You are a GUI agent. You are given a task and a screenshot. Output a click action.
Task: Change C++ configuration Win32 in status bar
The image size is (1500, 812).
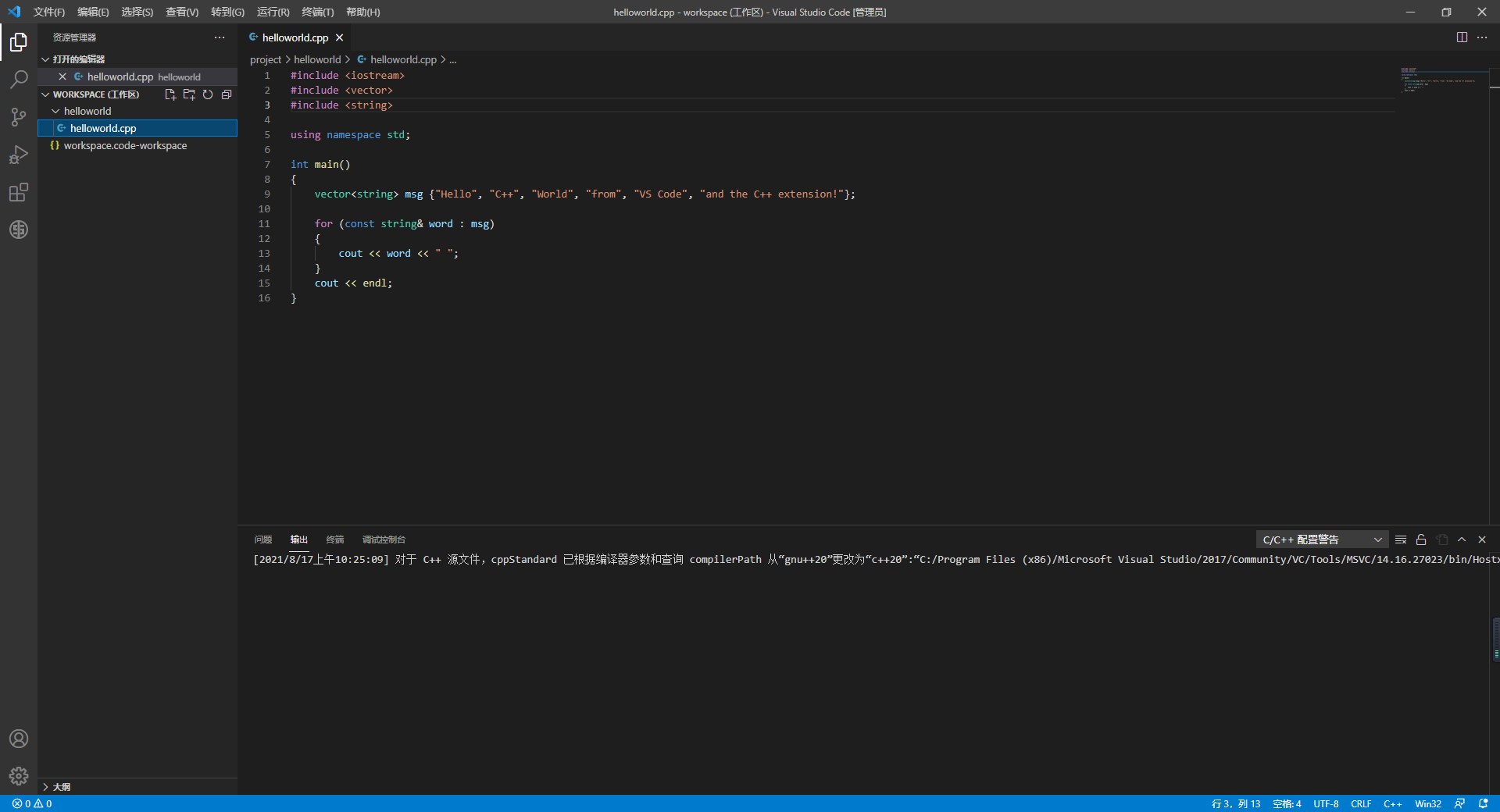click(1428, 803)
